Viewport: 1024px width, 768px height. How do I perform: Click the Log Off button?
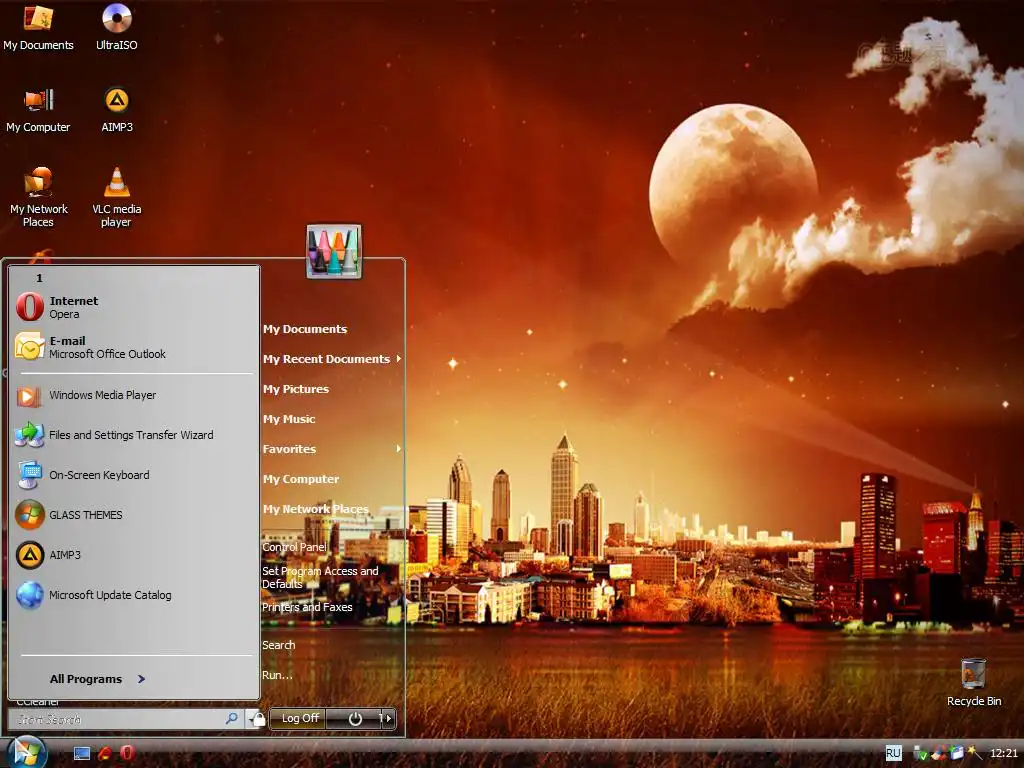299,718
